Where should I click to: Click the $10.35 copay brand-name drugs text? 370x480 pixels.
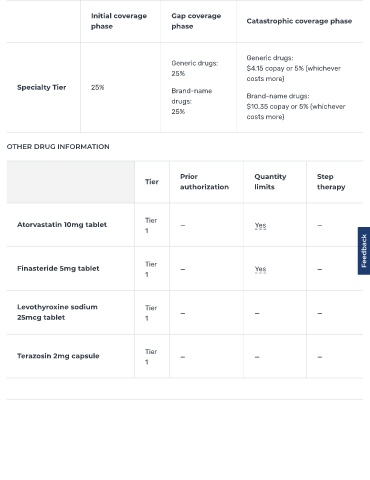click(x=296, y=106)
